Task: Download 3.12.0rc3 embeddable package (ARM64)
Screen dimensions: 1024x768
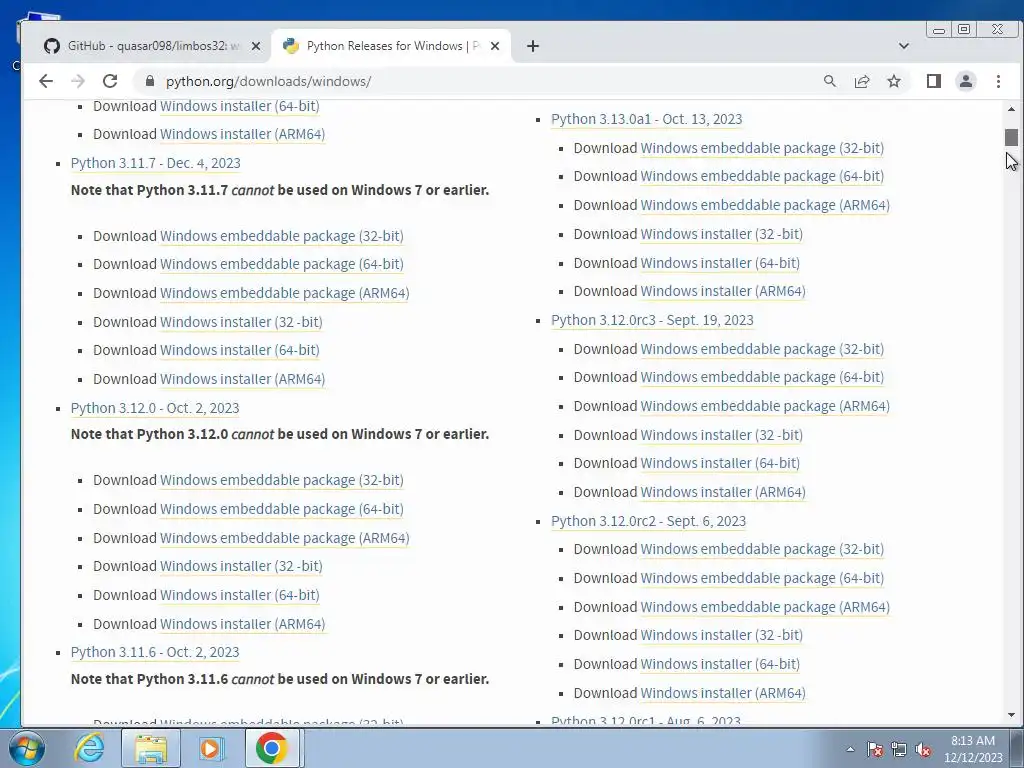Action: (765, 406)
